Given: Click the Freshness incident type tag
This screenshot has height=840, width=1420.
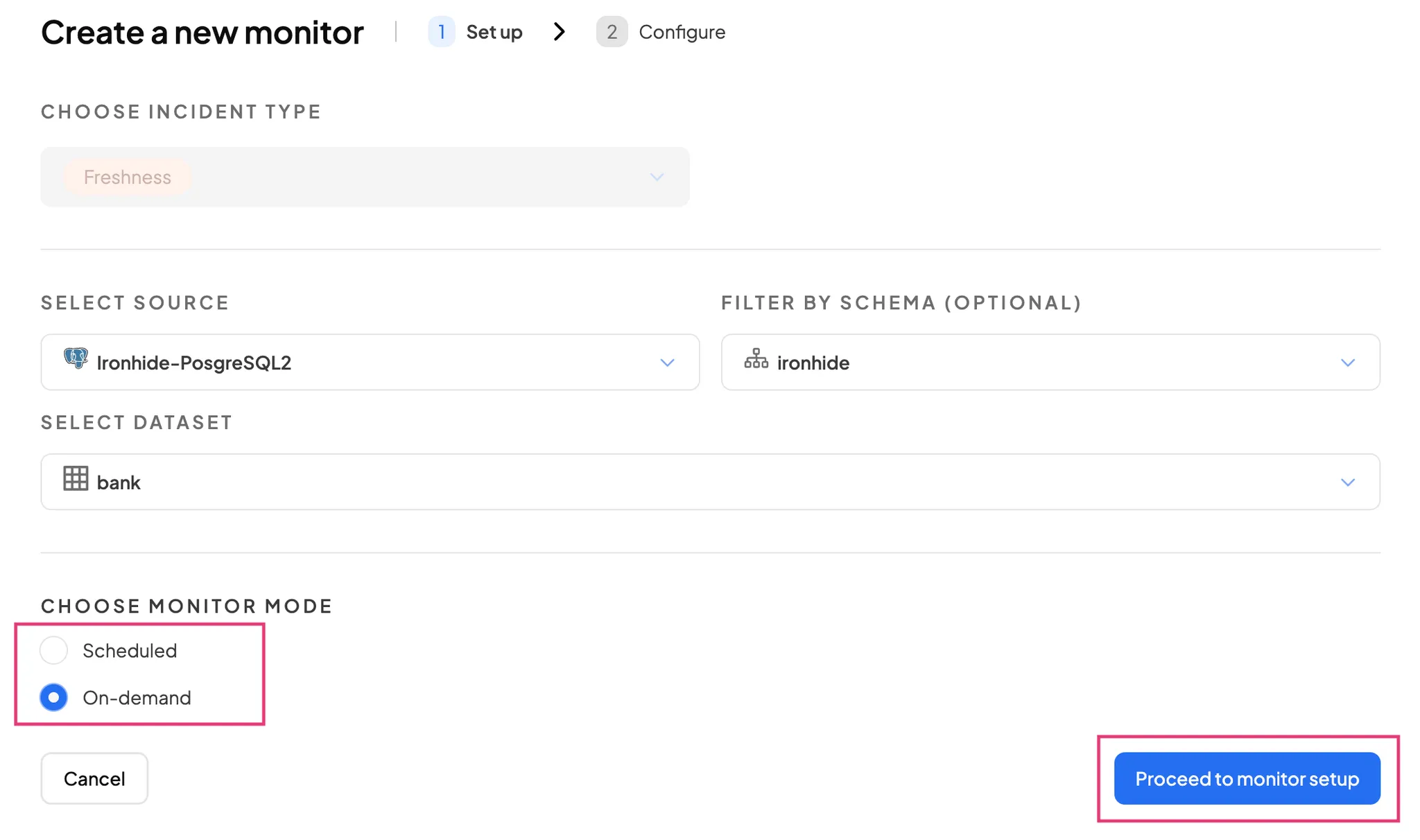Looking at the screenshot, I should tap(128, 177).
